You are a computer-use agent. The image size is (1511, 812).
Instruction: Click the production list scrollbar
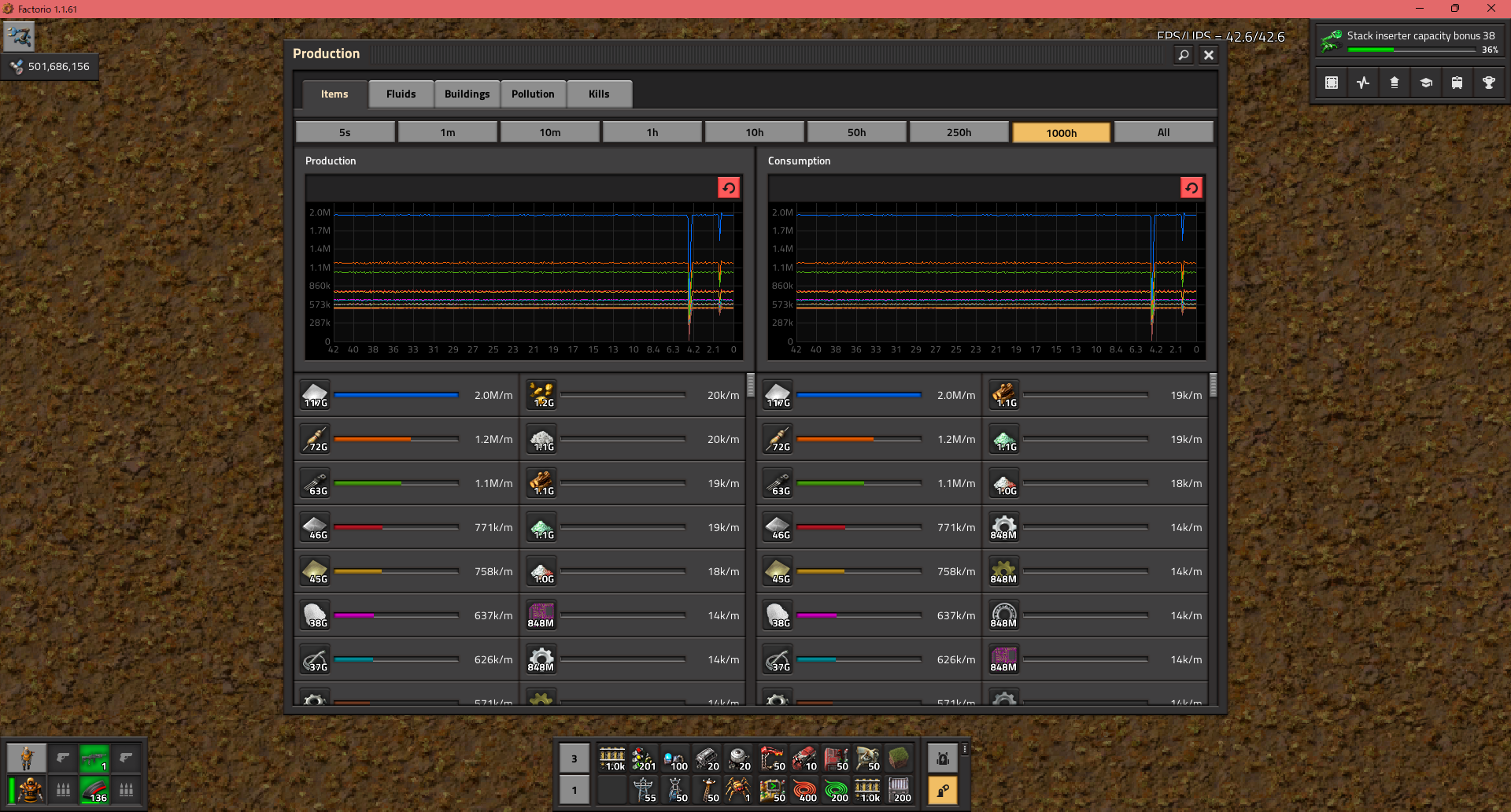tap(751, 385)
